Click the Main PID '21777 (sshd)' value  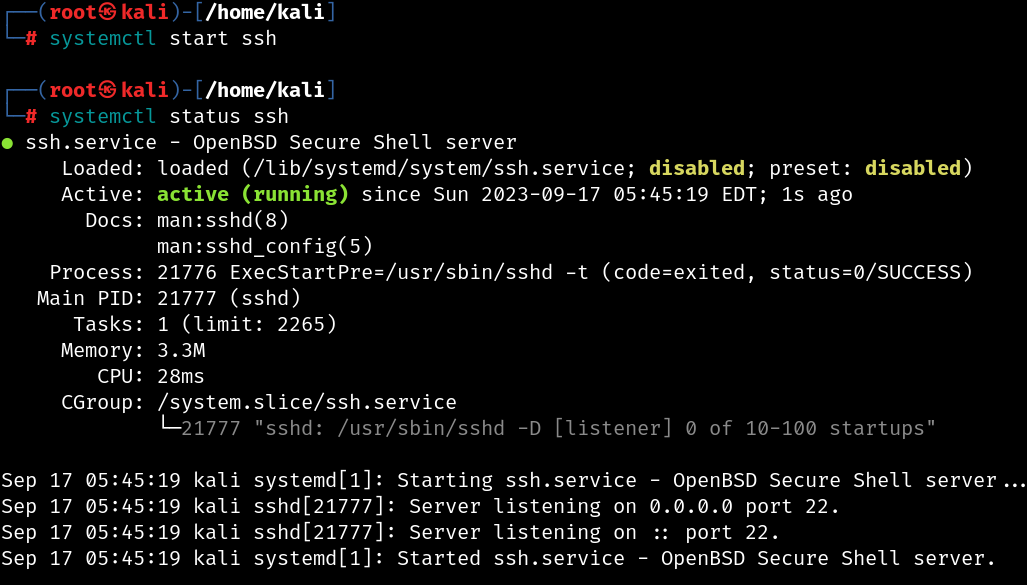coord(229,298)
